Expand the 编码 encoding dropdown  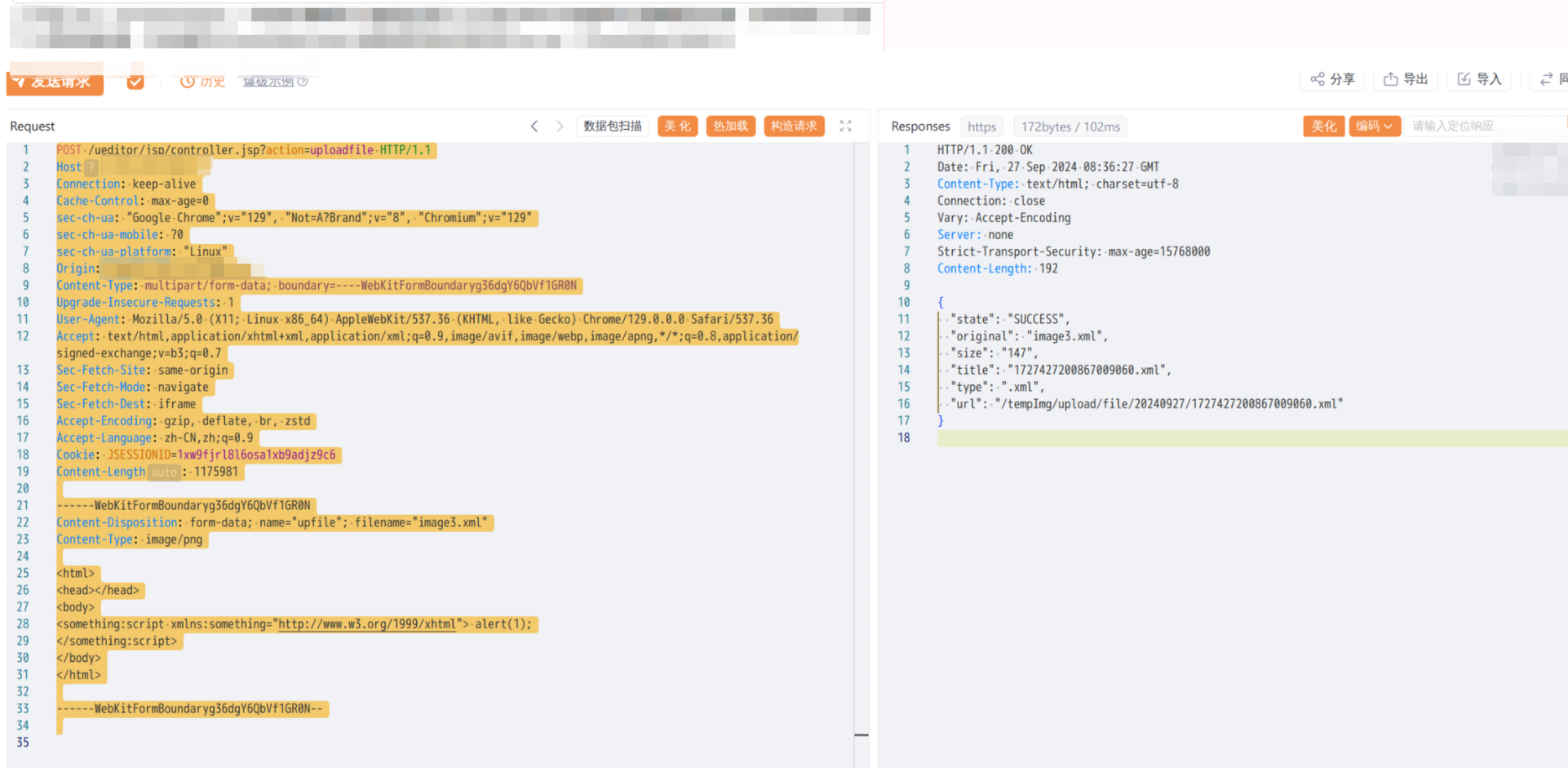[1375, 127]
